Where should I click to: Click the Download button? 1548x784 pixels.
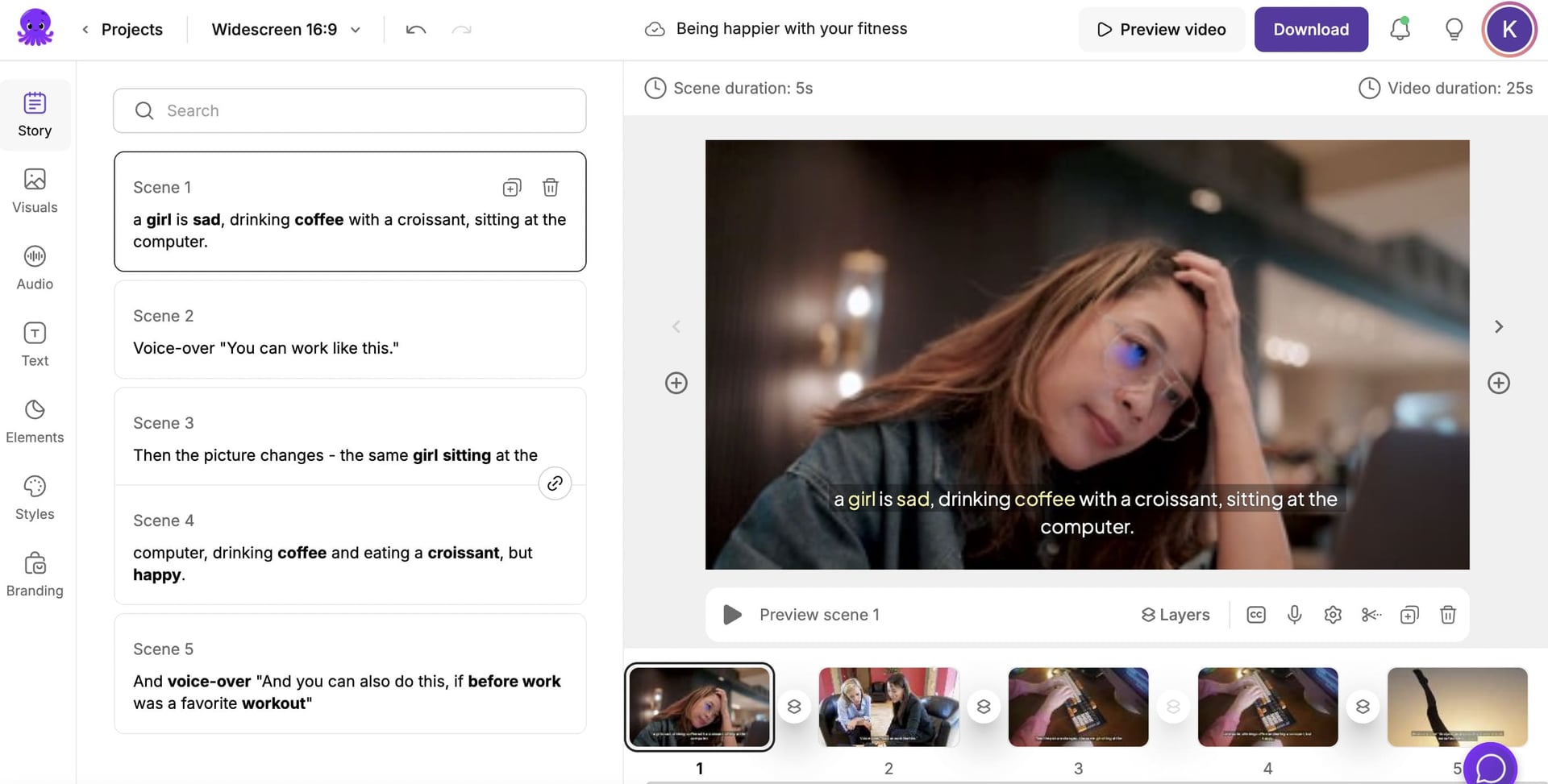click(1310, 30)
